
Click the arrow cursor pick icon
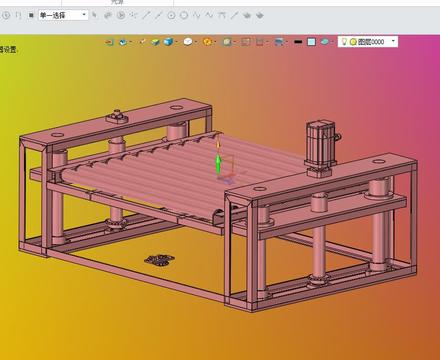(95, 15)
